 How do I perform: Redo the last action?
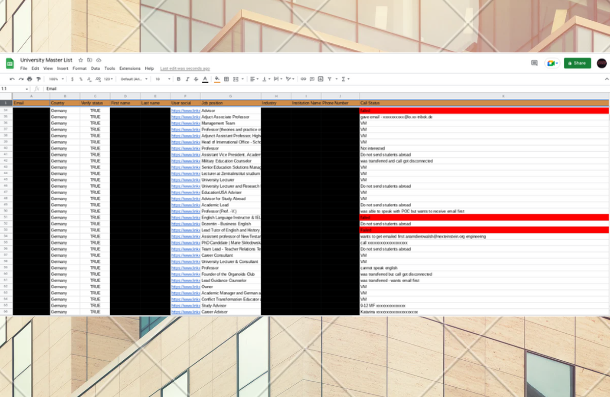coord(21,79)
